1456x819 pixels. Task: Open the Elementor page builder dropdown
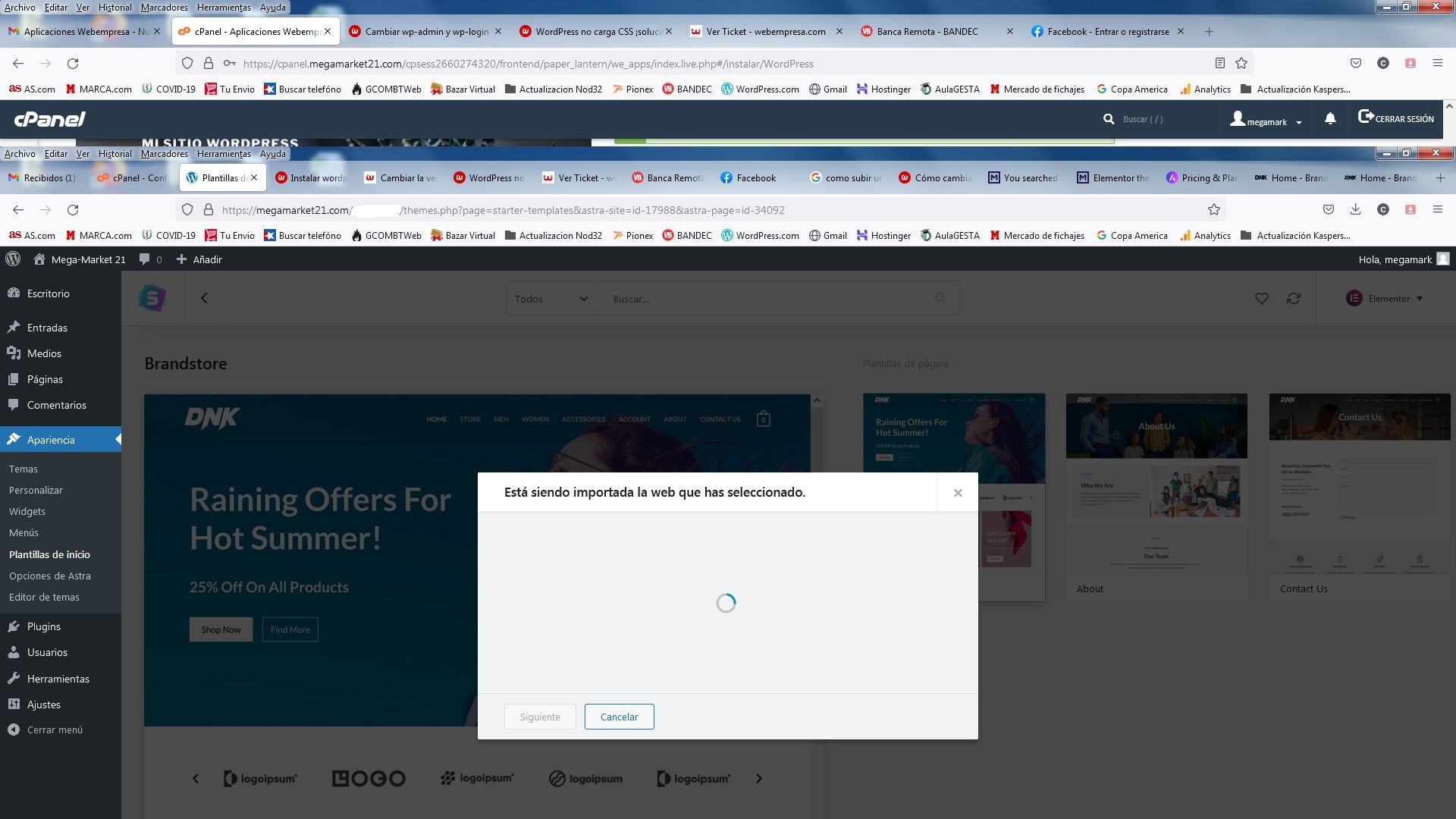click(1385, 298)
